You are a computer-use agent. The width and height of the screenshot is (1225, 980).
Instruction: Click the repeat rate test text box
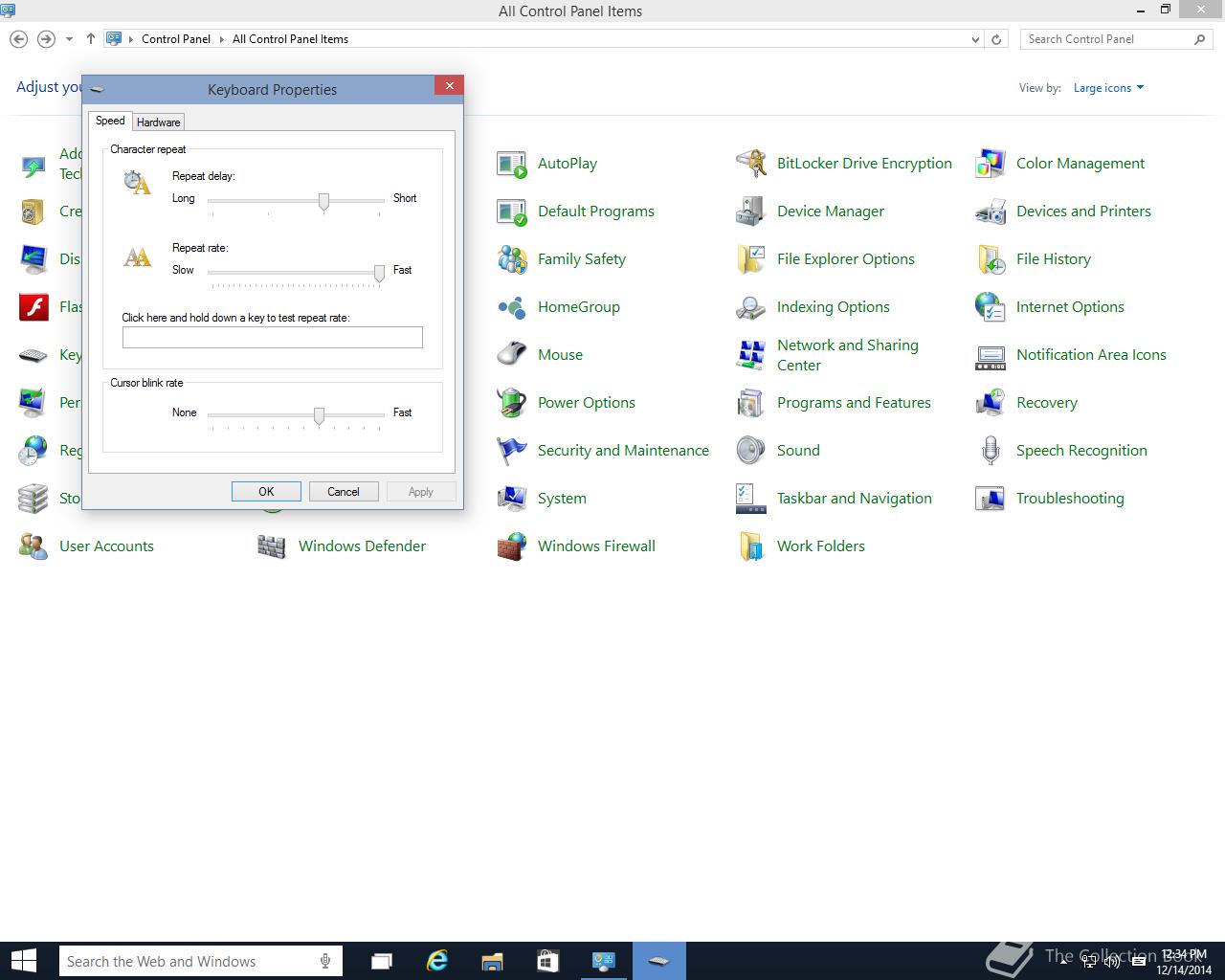tap(273, 337)
